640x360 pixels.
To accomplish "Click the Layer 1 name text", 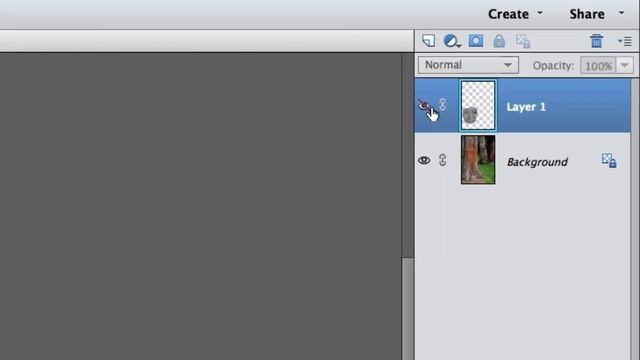I will 526,107.
